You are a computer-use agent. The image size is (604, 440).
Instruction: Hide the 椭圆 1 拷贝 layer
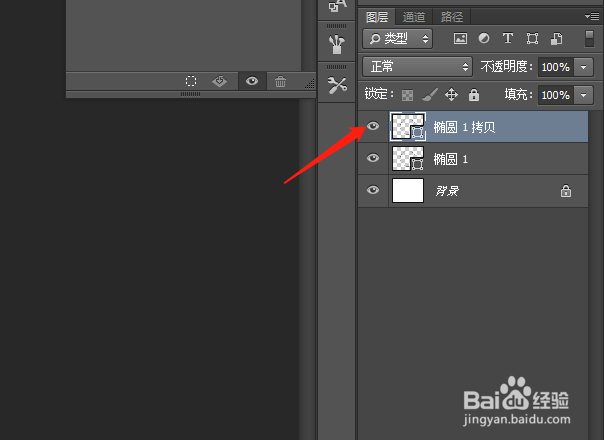click(x=372, y=126)
